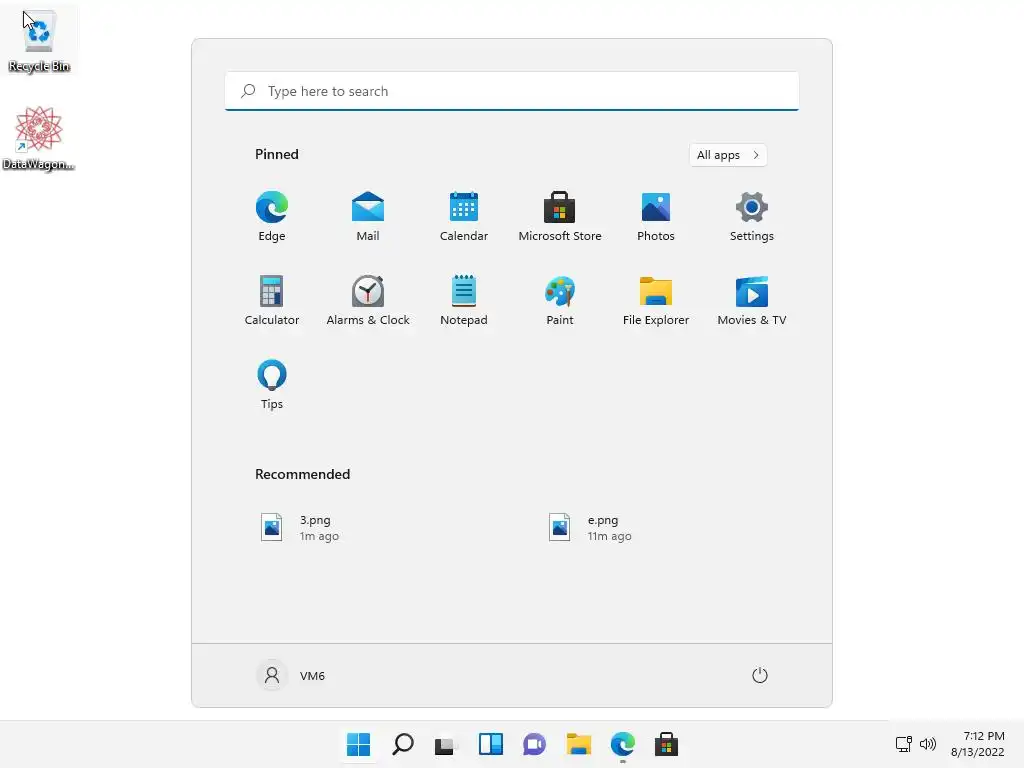Screen dimensions: 1024x768
Task: Click the power button in Start menu
Action: [x=760, y=675]
